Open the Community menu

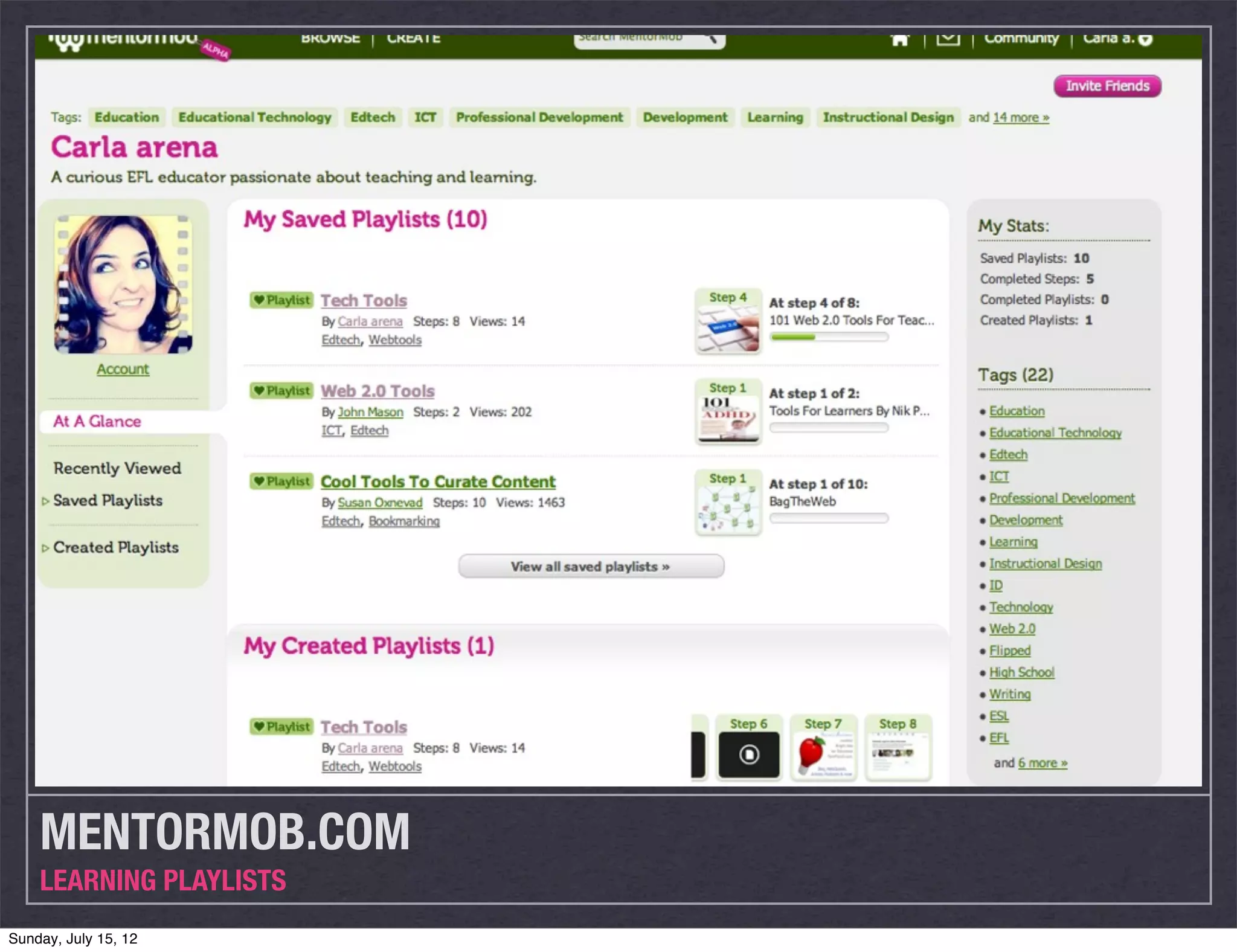(1021, 39)
